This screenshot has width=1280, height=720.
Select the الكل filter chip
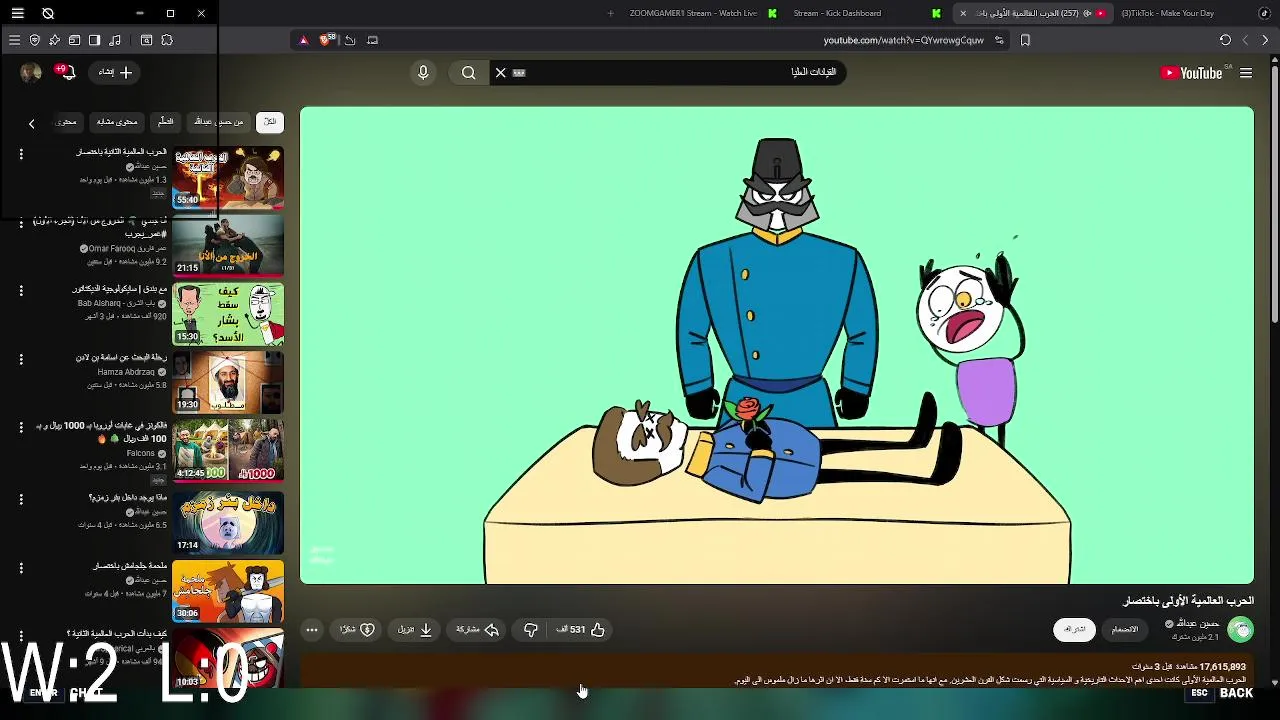[x=270, y=121]
